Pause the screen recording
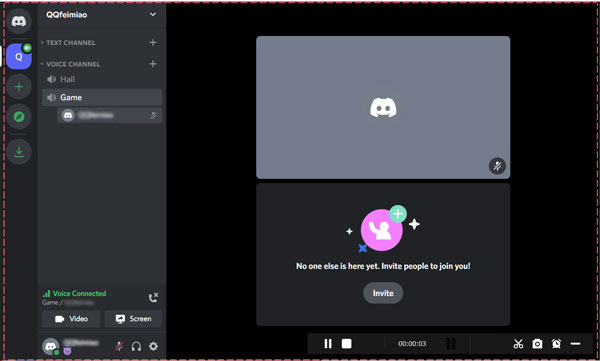The width and height of the screenshot is (600, 361). click(328, 344)
